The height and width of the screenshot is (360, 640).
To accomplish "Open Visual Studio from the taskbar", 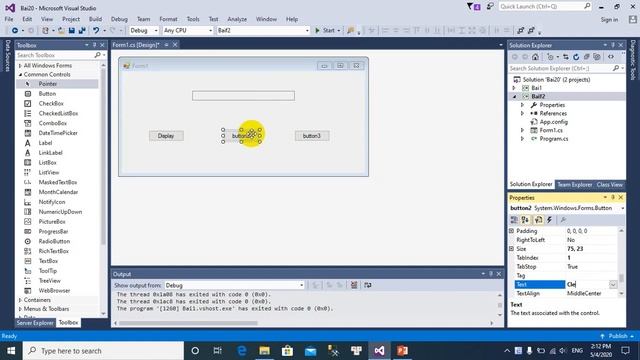I will [379, 351].
